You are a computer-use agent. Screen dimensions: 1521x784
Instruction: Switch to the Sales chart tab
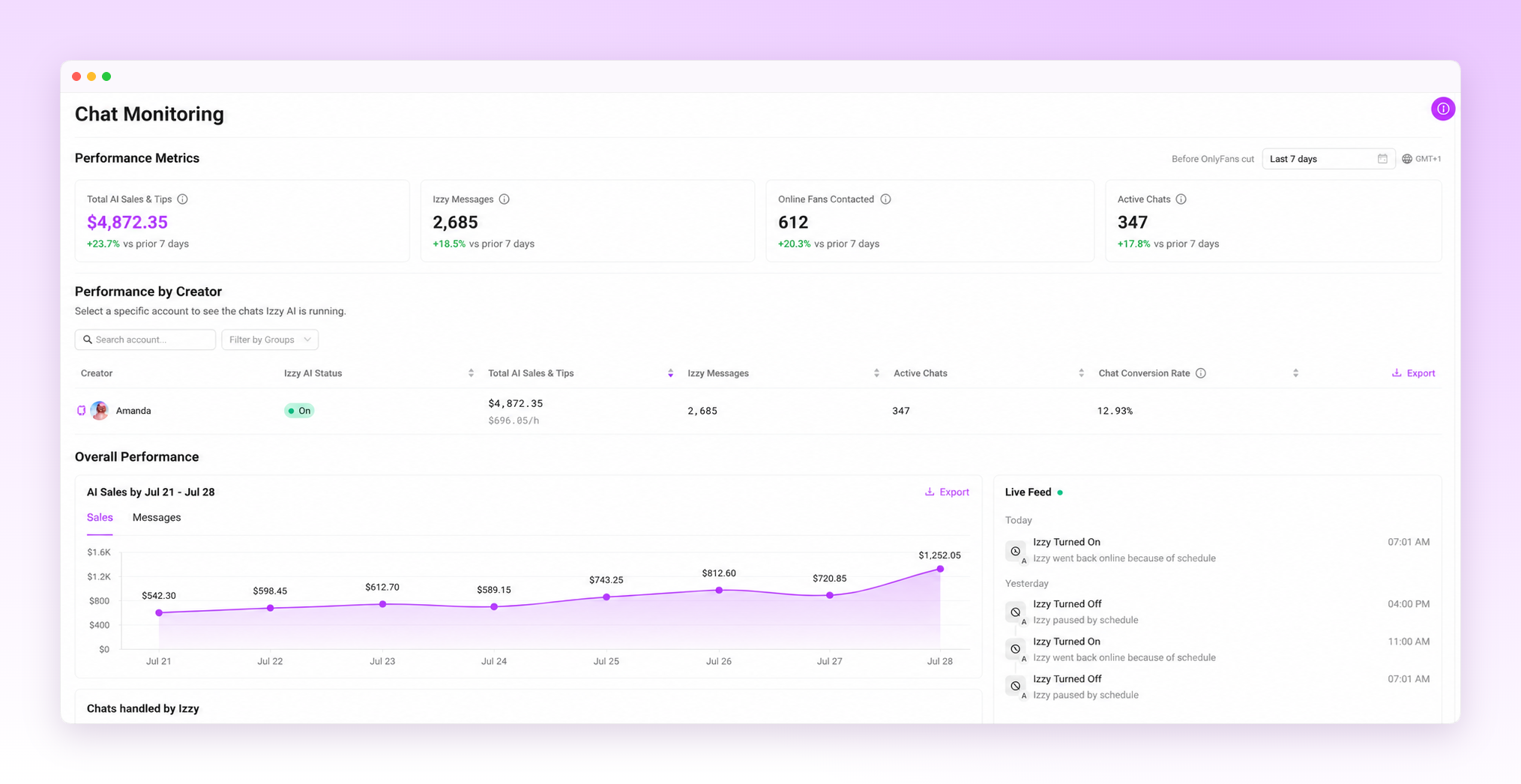coord(100,517)
